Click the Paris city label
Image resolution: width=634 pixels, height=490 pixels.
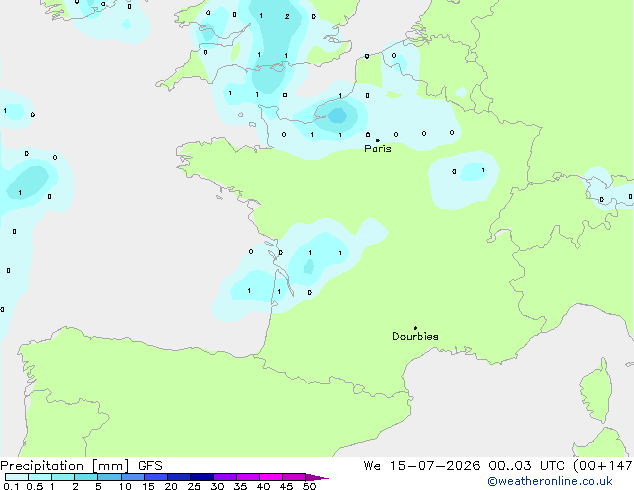click(378, 149)
